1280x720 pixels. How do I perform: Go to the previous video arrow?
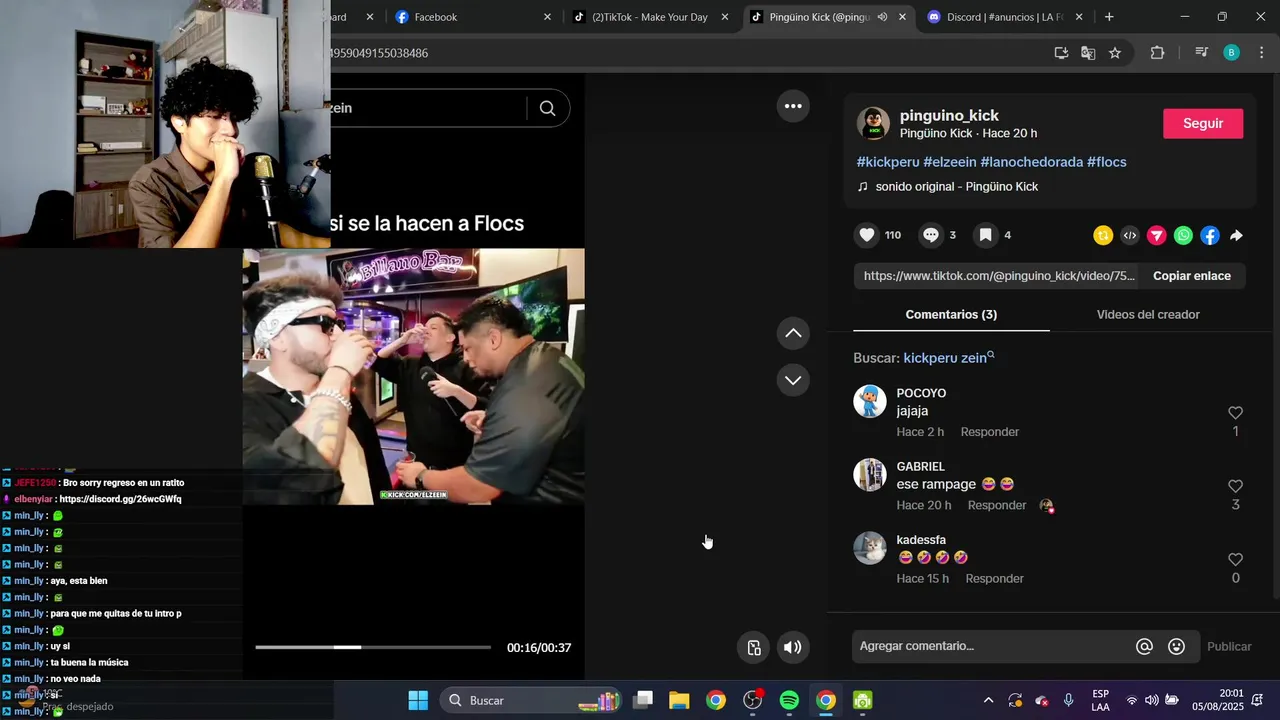[x=793, y=333]
